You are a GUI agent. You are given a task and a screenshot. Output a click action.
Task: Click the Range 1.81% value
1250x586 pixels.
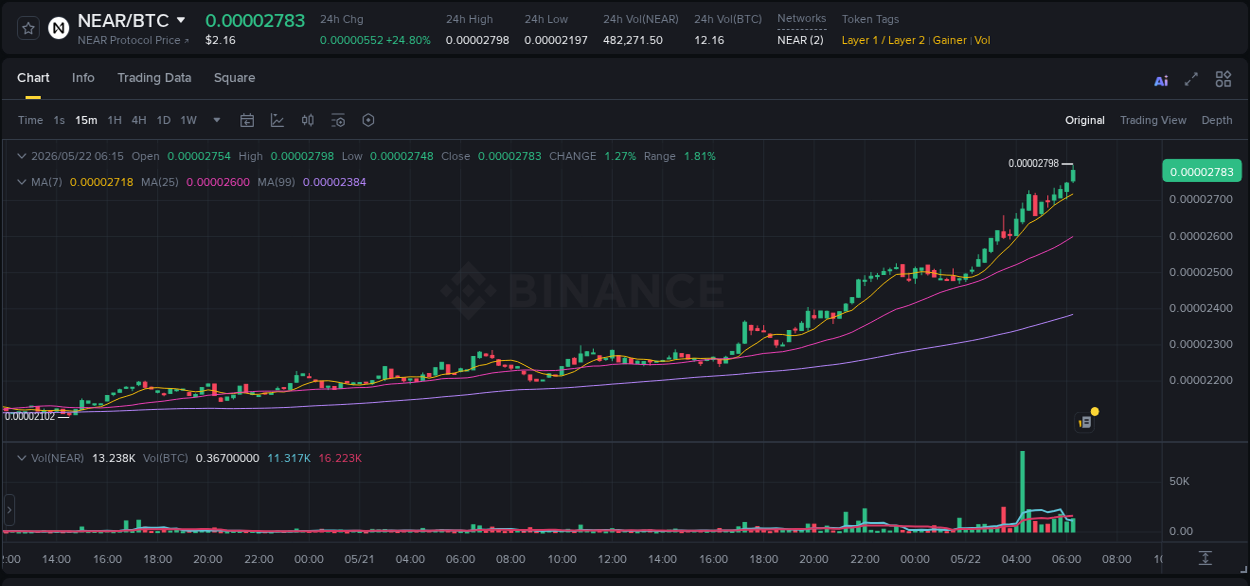pos(700,156)
